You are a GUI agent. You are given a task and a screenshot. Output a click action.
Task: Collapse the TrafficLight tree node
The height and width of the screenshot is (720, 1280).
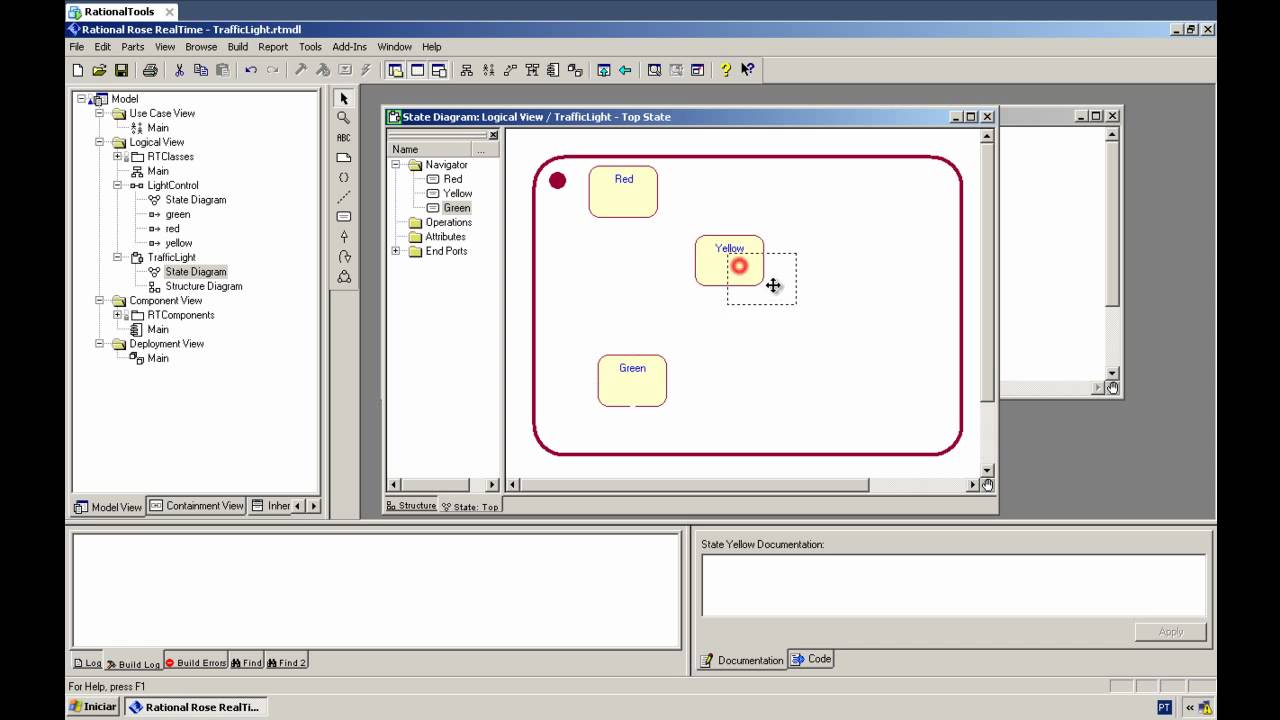(117, 257)
